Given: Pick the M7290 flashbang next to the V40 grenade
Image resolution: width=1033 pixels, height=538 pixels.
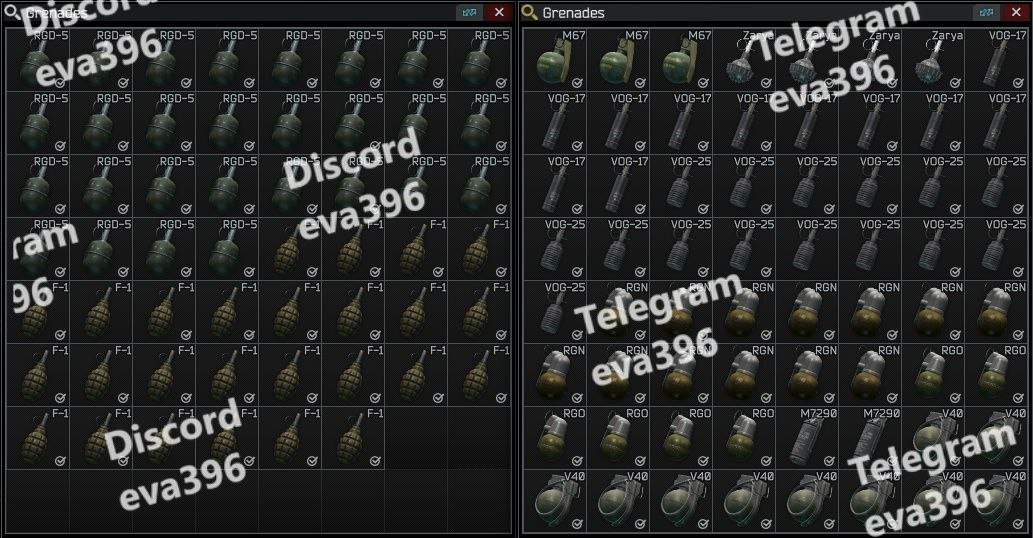Looking at the screenshot, I should point(870,438).
